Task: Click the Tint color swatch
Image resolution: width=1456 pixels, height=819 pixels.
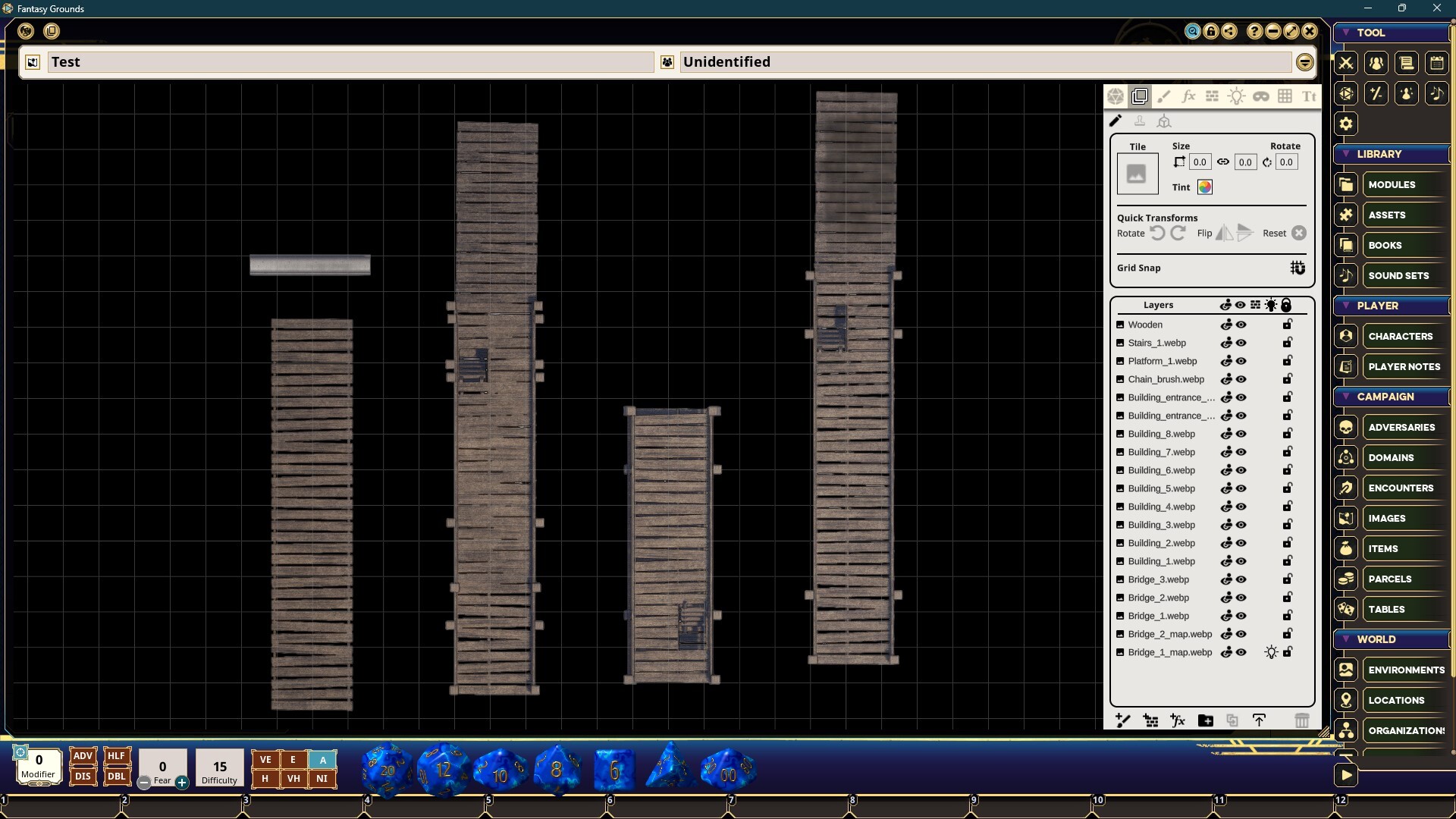Action: pyautogui.click(x=1204, y=187)
